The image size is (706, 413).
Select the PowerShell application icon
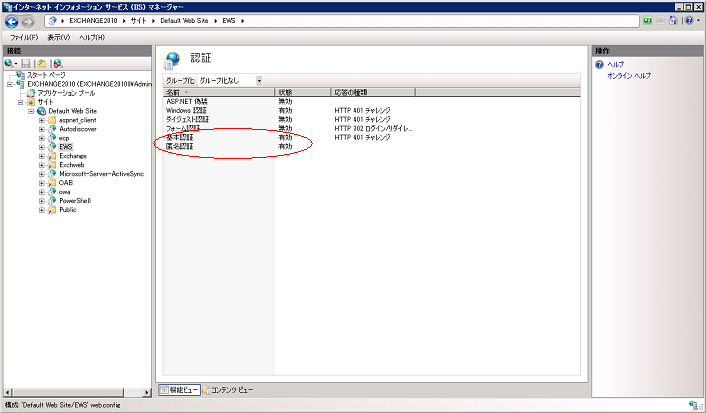pyautogui.click(x=52, y=201)
